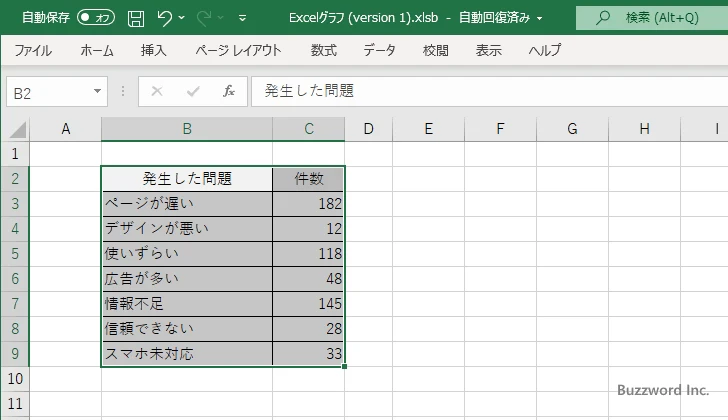Viewport: 728px width, 420px height.
Task: Select column D header
Action: tap(369, 129)
